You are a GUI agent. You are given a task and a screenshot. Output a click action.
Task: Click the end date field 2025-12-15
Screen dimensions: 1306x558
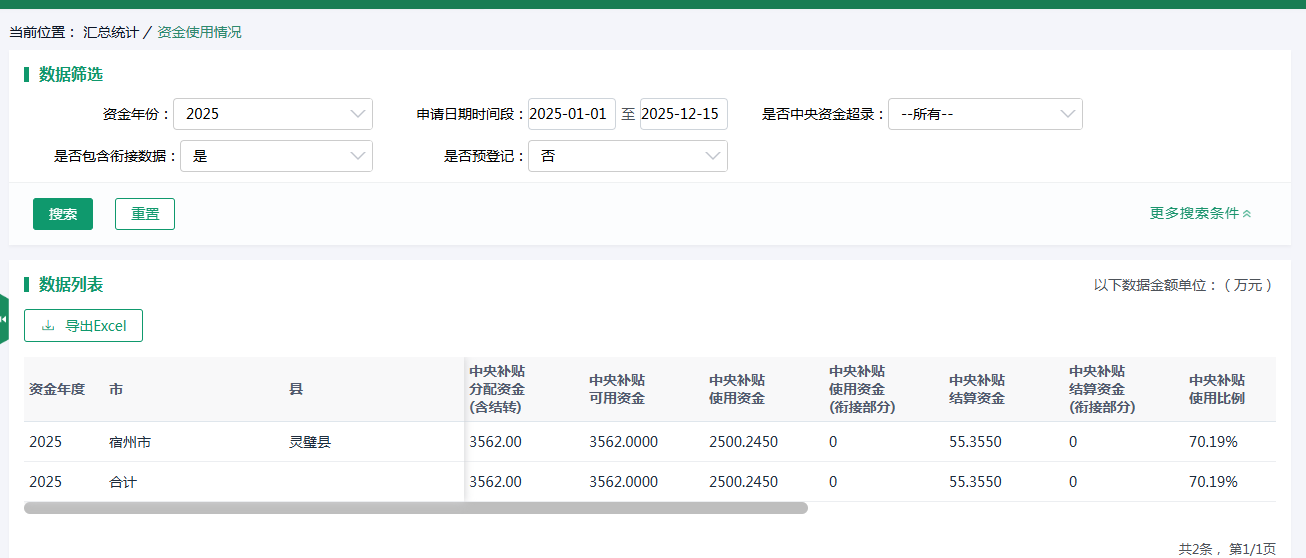click(x=683, y=114)
